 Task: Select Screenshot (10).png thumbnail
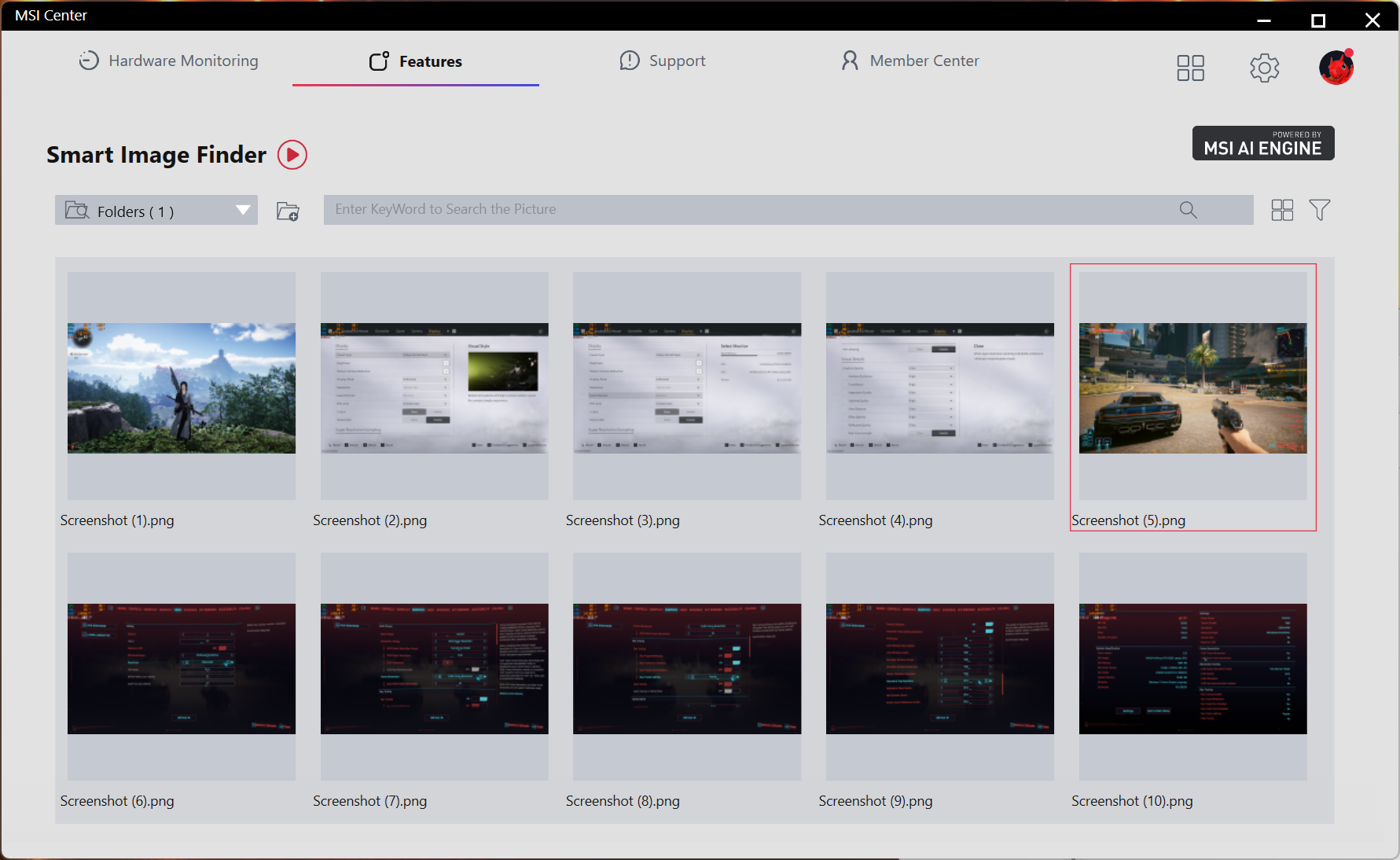[x=1192, y=668]
